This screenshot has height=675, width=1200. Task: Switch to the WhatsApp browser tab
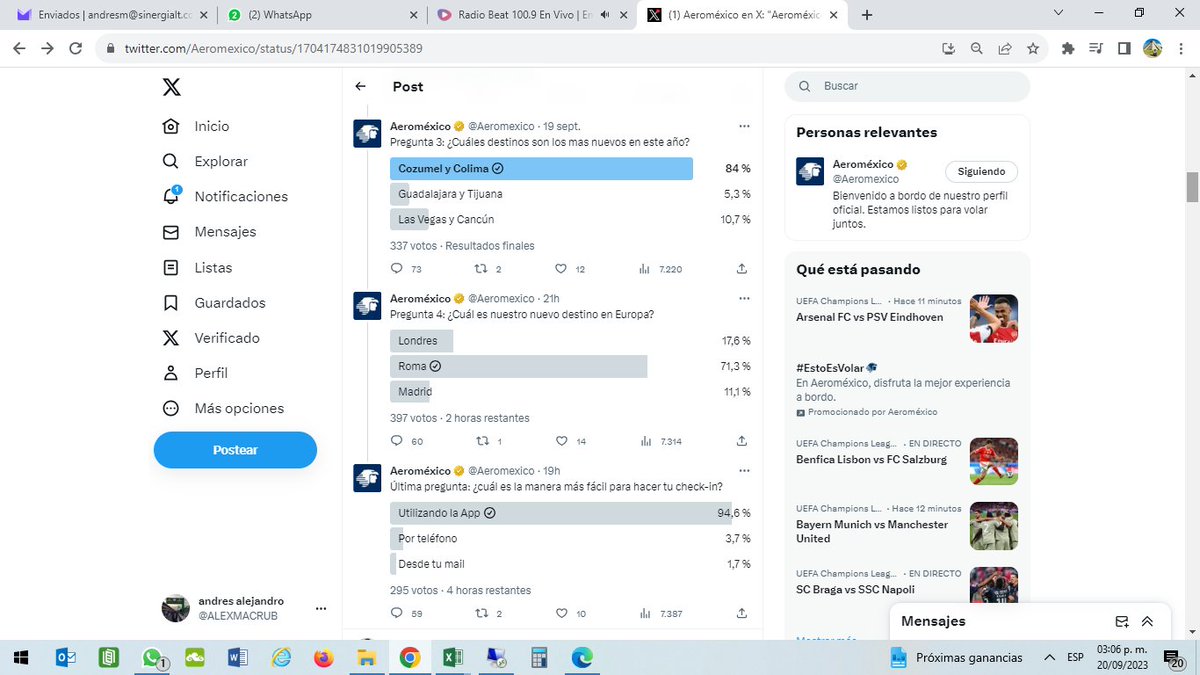pyautogui.click(x=323, y=15)
